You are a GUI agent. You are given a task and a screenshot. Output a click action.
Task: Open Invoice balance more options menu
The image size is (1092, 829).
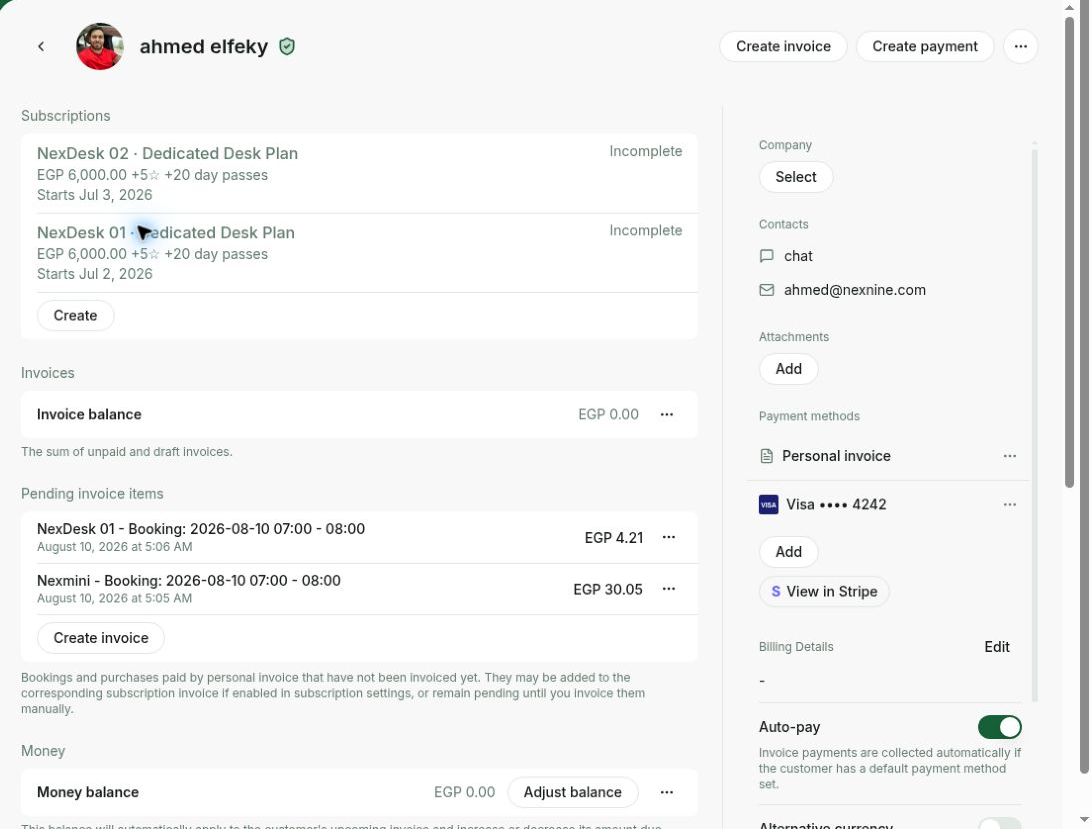pyautogui.click(x=666, y=414)
